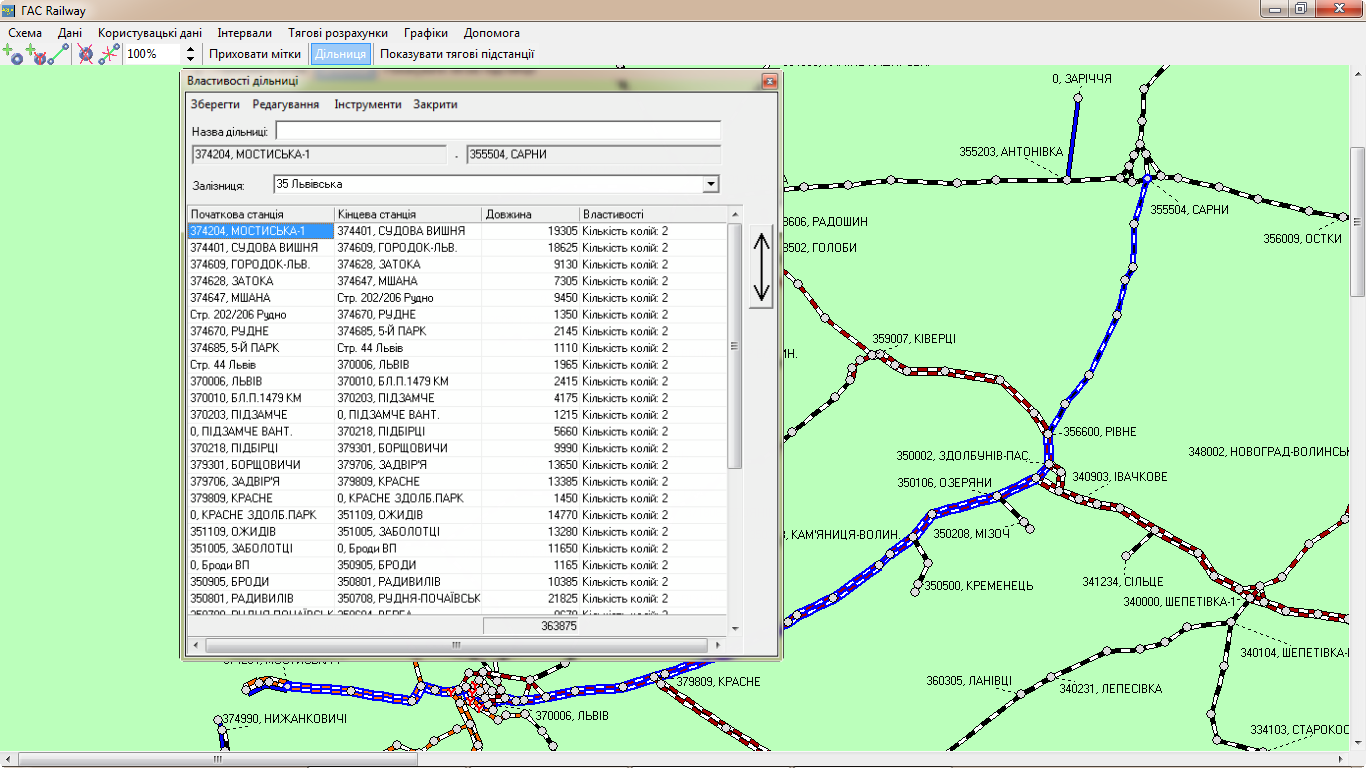Click the add station with red mark icon
This screenshot has height=768, width=1366.
(x=36, y=54)
